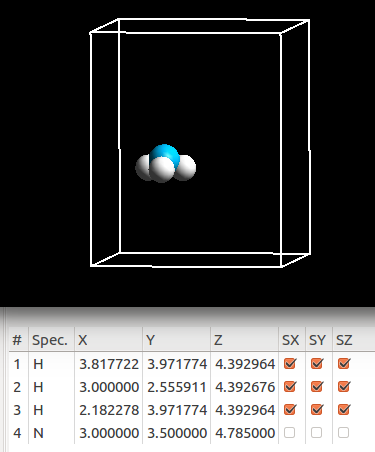Uncheck SX checkbox for atom 1

click(x=289, y=363)
